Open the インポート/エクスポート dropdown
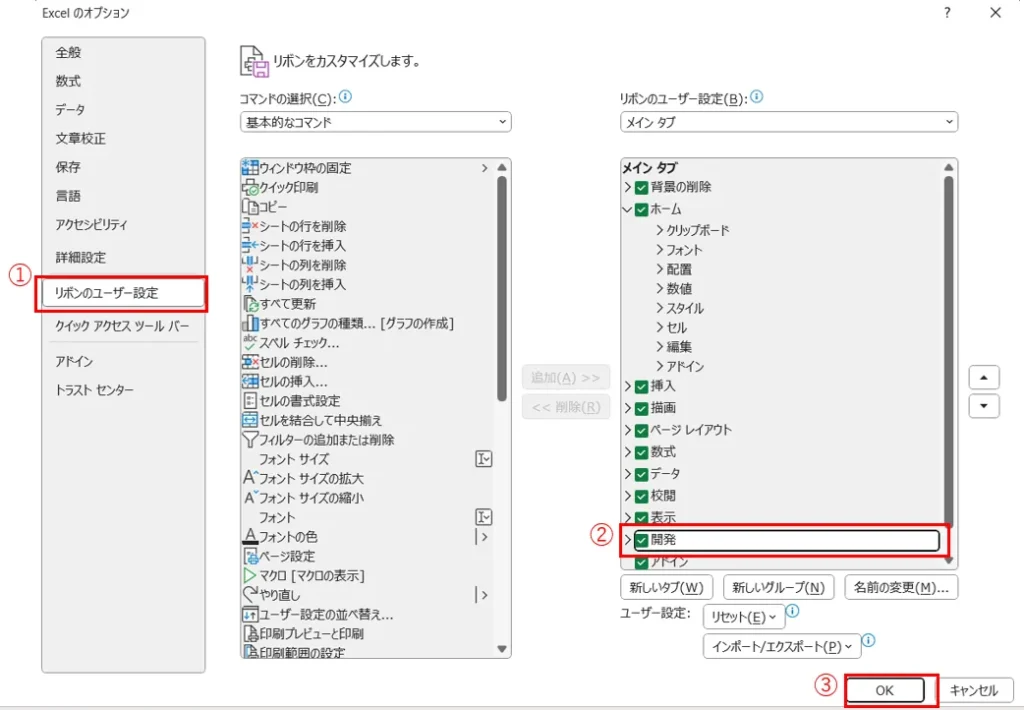1024x710 pixels. [x=782, y=647]
